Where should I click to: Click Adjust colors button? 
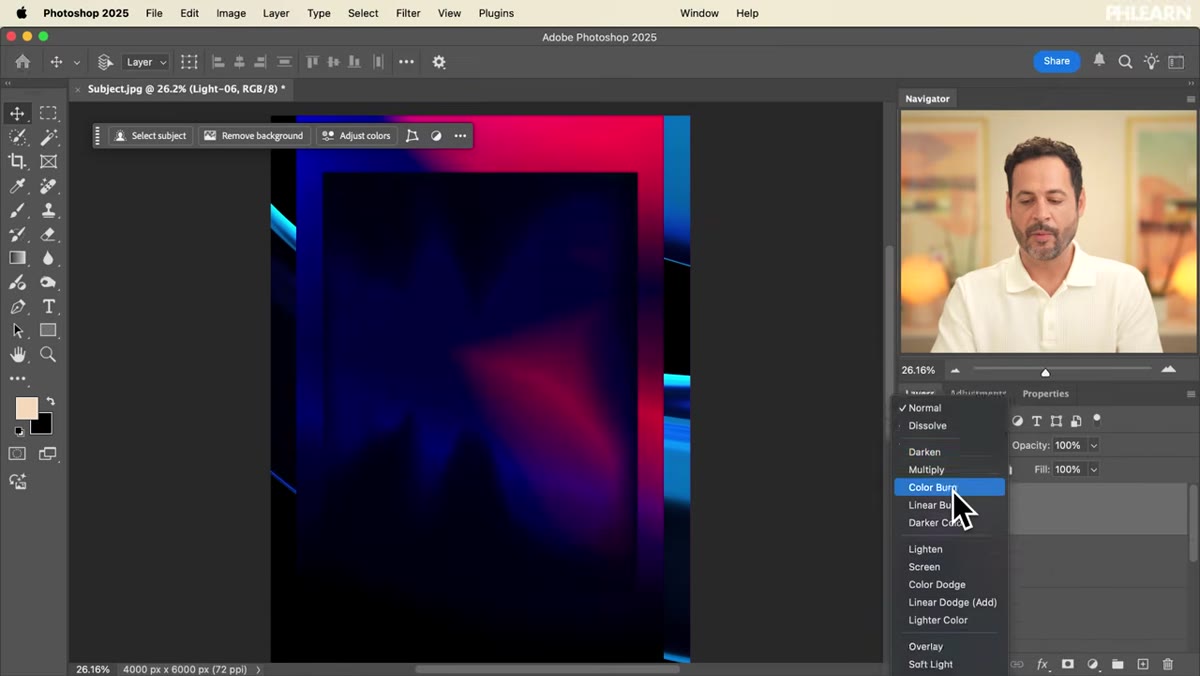coord(356,136)
